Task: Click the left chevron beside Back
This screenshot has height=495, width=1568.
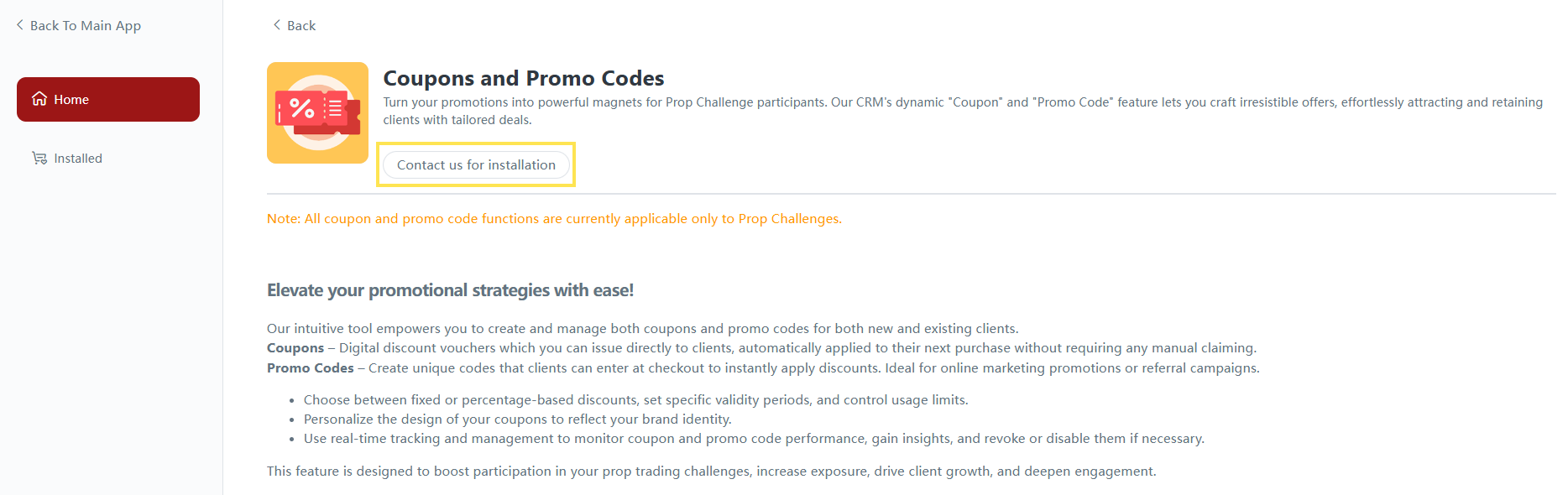Action: [x=277, y=25]
